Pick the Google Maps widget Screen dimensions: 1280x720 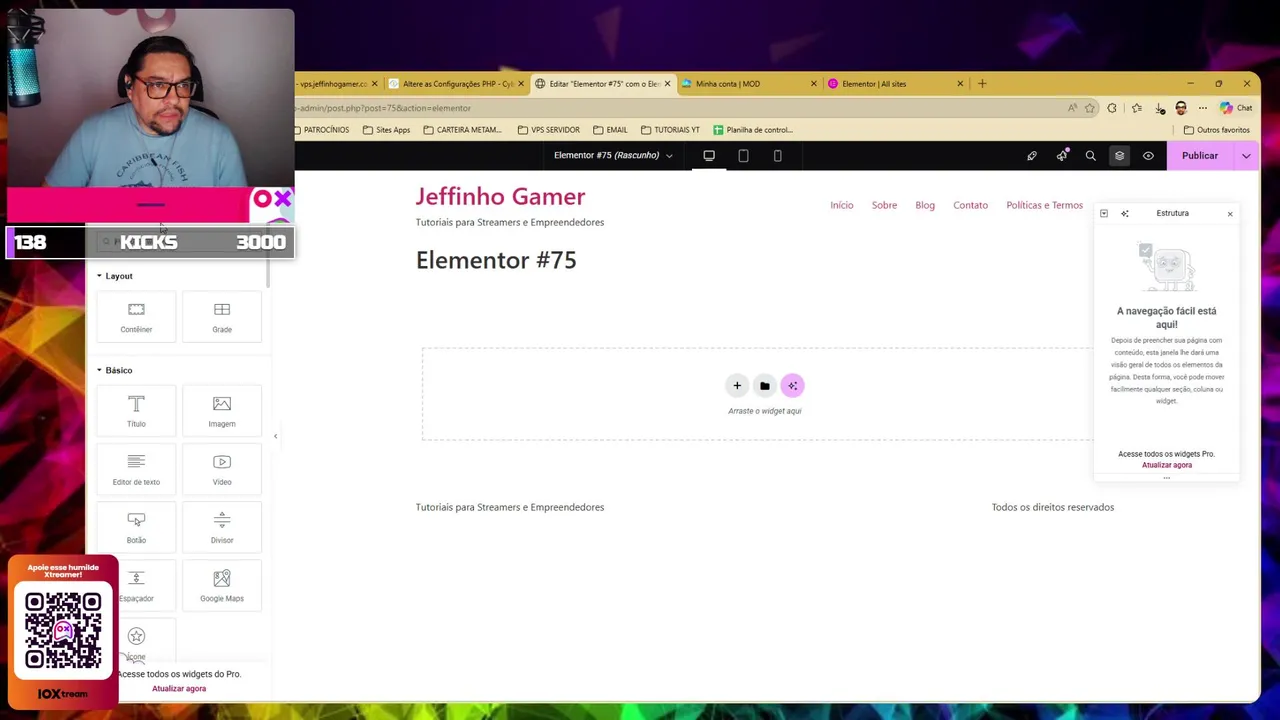point(222,585)
